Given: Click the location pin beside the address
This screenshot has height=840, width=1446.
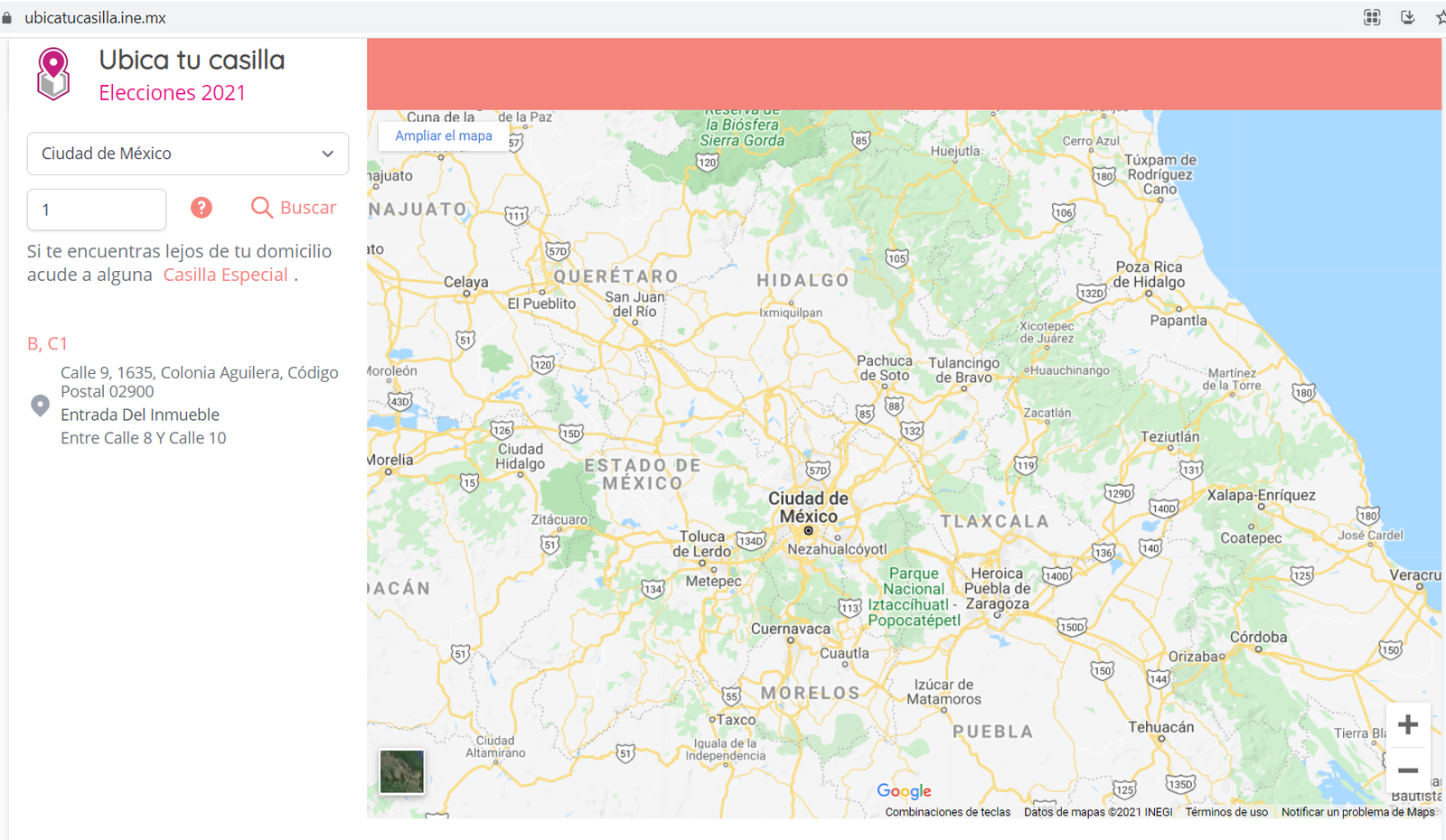Looking at the screenshot, I should point(40,406).
